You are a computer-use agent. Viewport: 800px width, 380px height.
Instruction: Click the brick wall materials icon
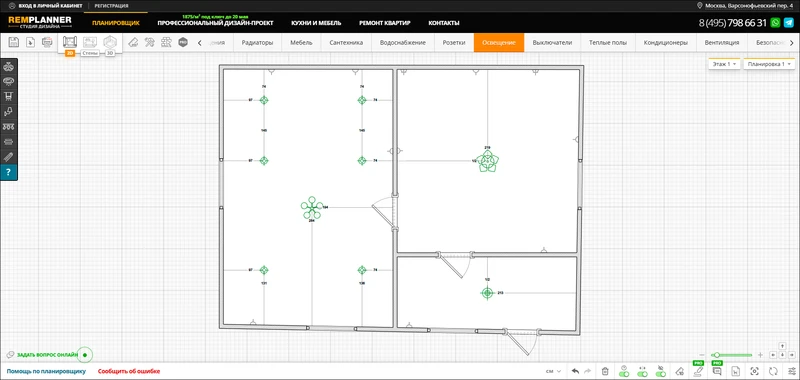coord(166,42)
